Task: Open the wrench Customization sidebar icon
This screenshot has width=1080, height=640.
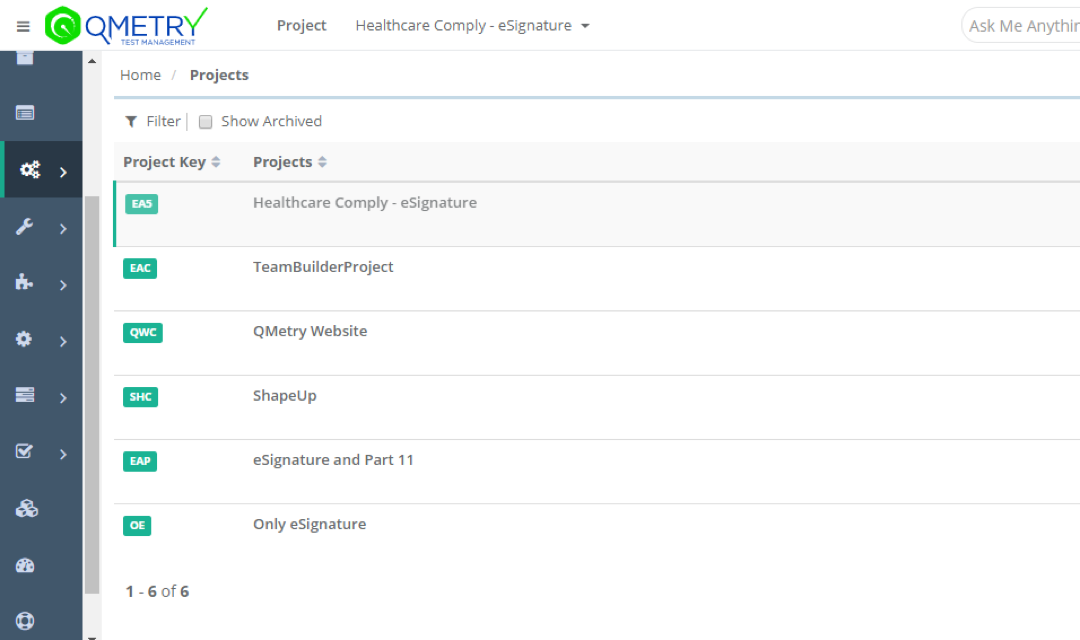Action: pos(25,227)
